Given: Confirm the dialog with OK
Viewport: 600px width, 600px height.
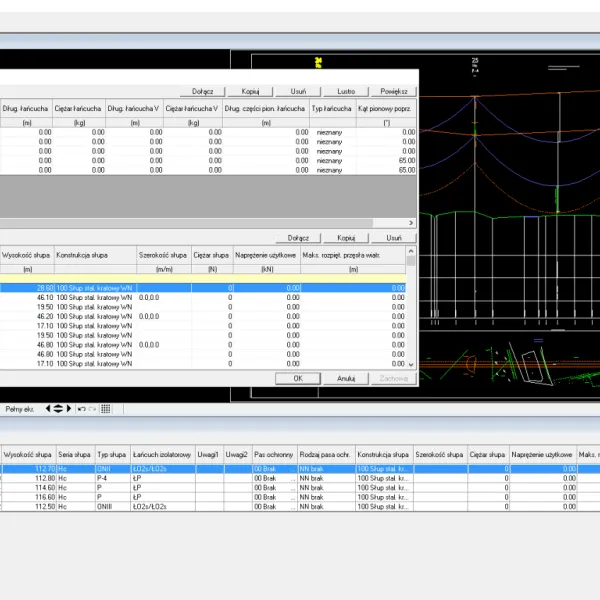Looking at the screenshot, I should [298, 379].
